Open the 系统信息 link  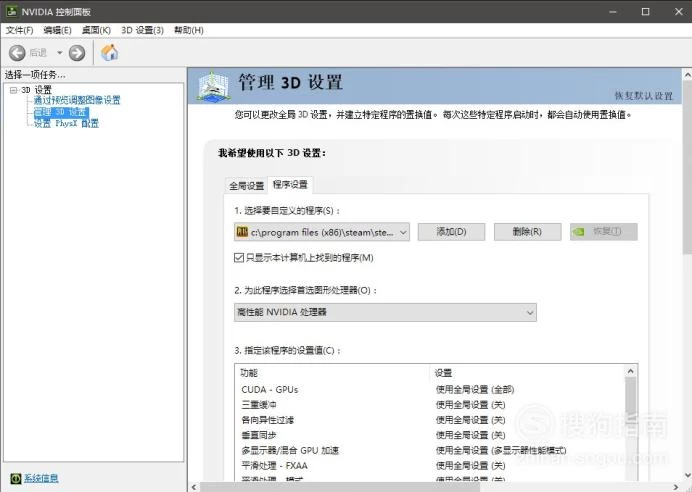tap(41, 478)
